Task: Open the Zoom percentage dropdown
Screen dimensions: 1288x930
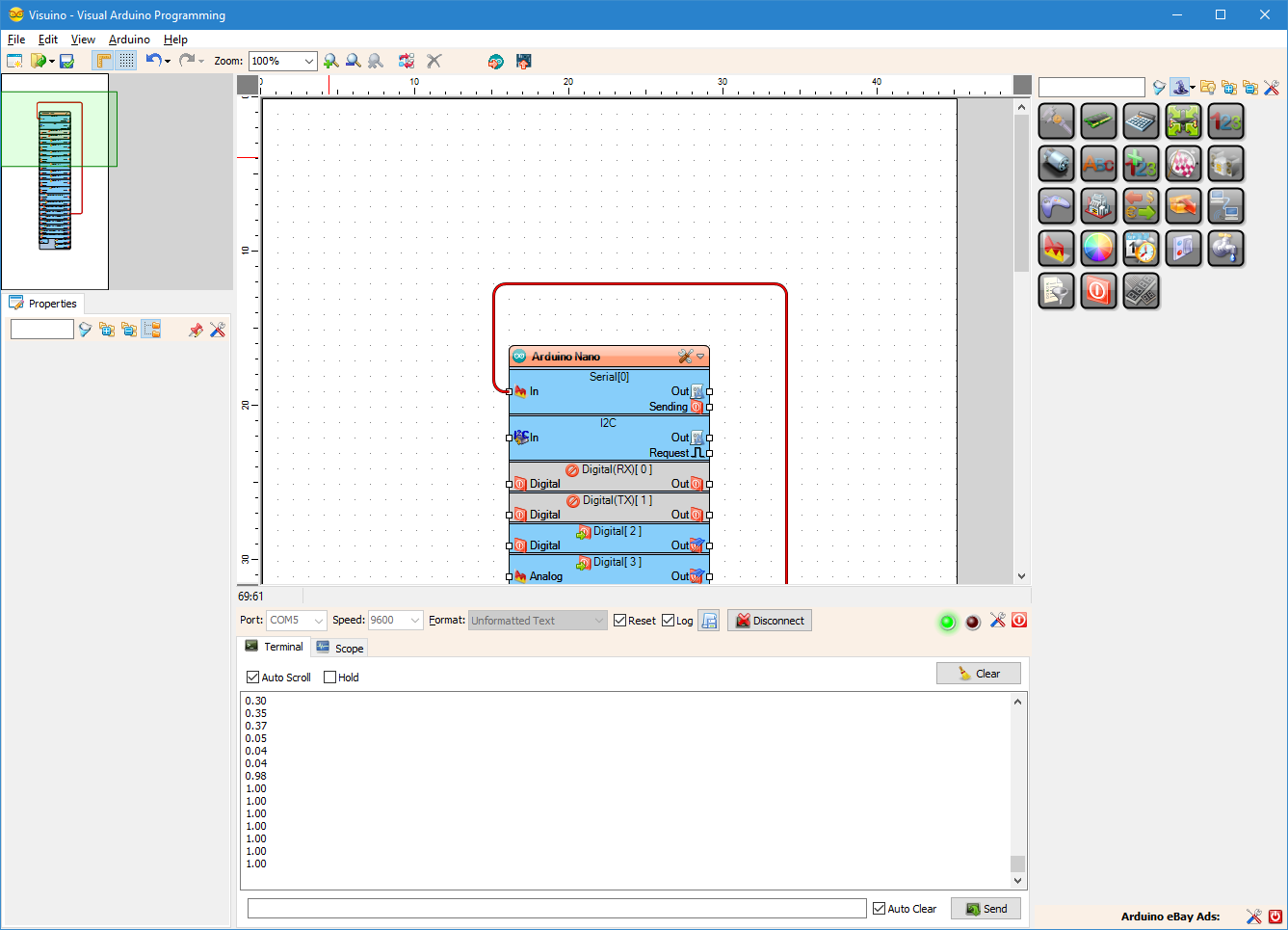Action: [x=309, y=60]
